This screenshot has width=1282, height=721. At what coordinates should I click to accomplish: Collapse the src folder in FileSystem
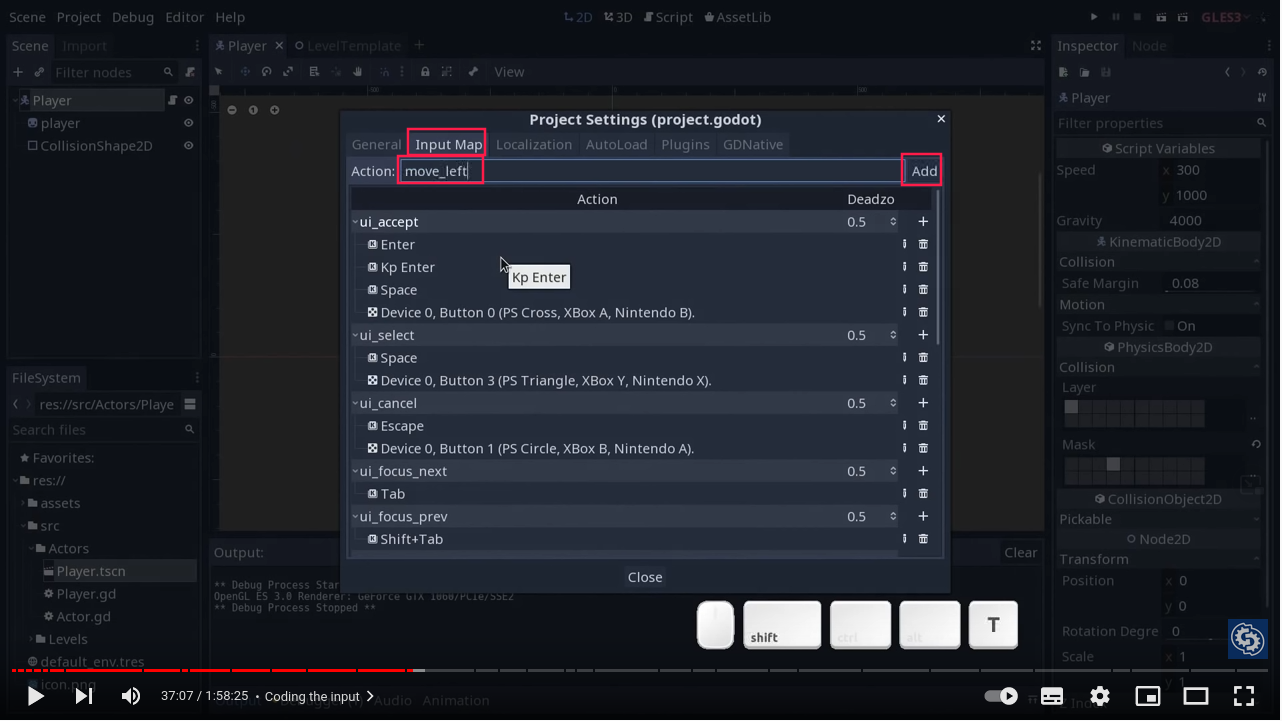[x=24, y=526]
